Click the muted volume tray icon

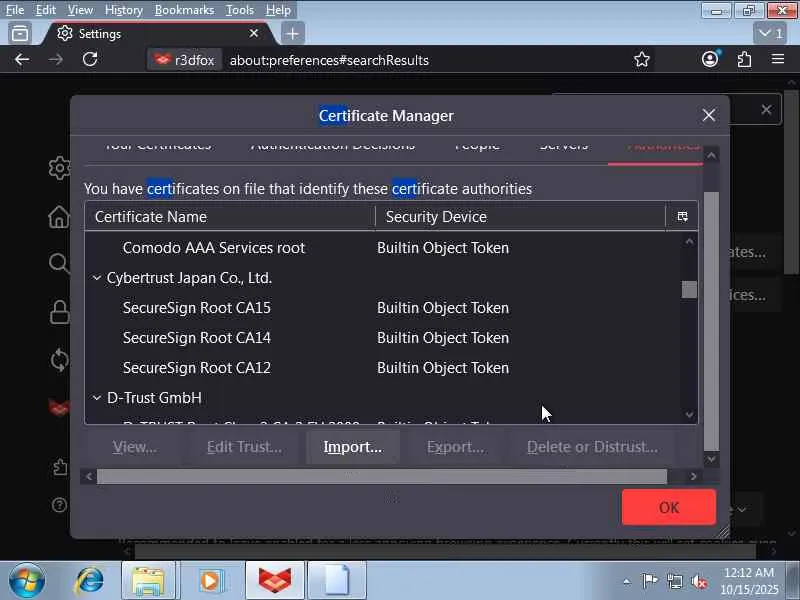[x=698, y=581]
